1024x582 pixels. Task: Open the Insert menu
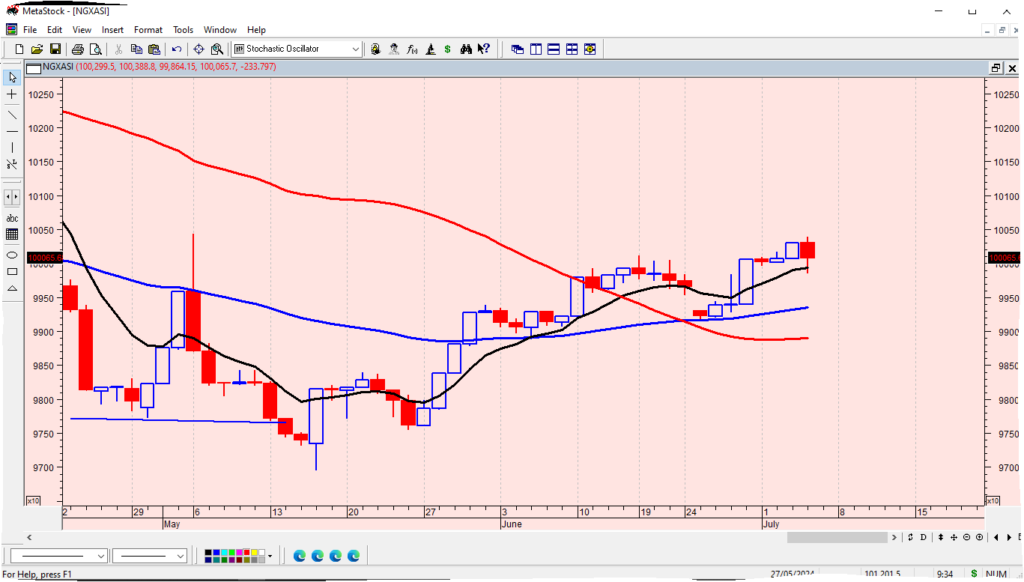click(112, 30)
